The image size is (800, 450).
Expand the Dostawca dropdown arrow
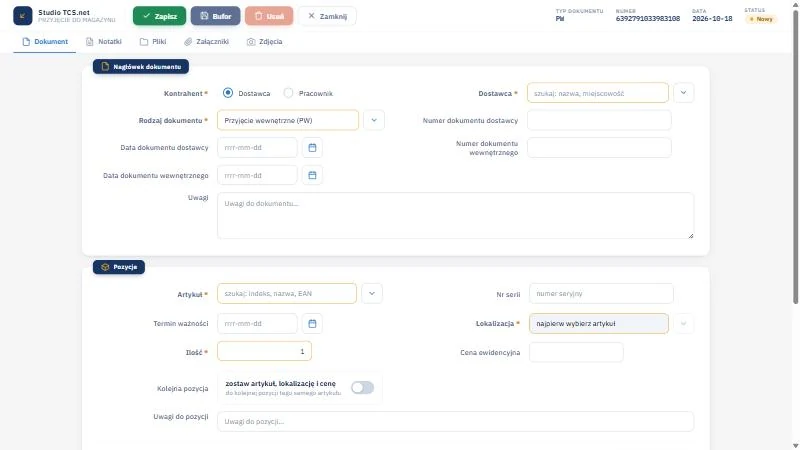(x=683, y=93)
